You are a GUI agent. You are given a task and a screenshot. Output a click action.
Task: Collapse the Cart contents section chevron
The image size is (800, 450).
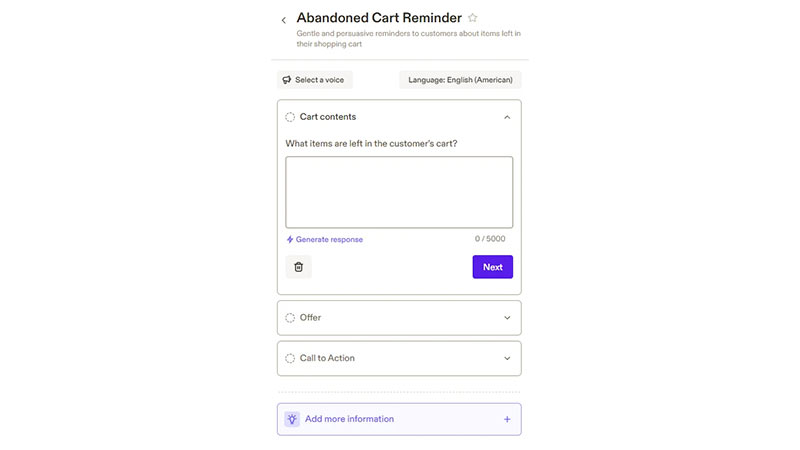507,117
